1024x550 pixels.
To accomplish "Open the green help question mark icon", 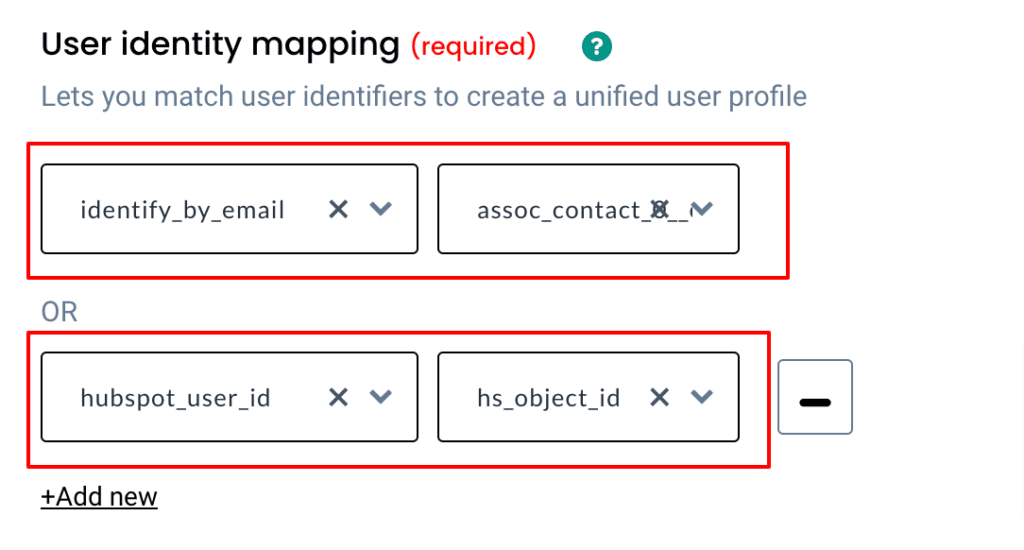I will [x=596, y=46].
